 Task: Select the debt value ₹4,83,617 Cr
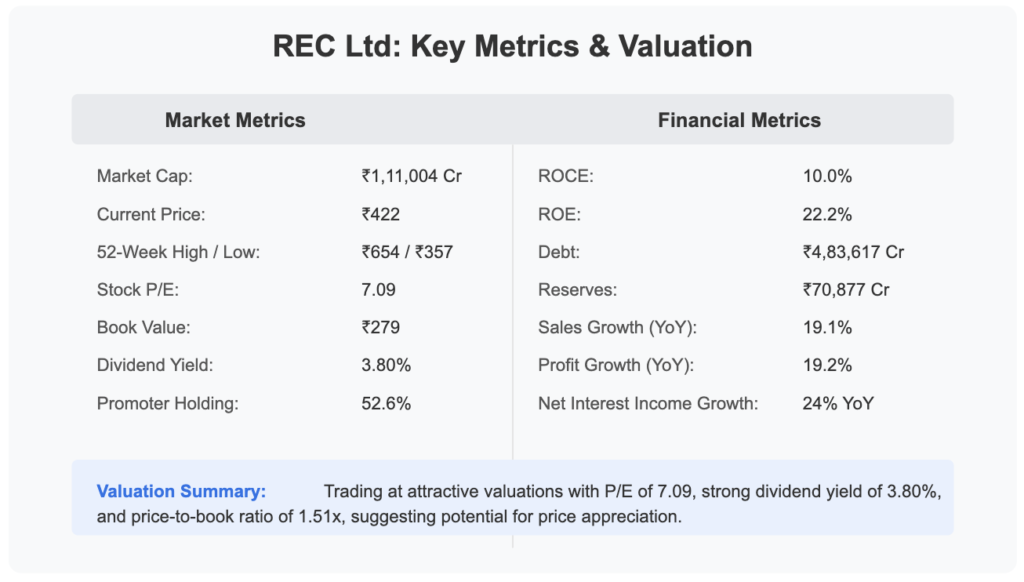(x=854, y=252)
